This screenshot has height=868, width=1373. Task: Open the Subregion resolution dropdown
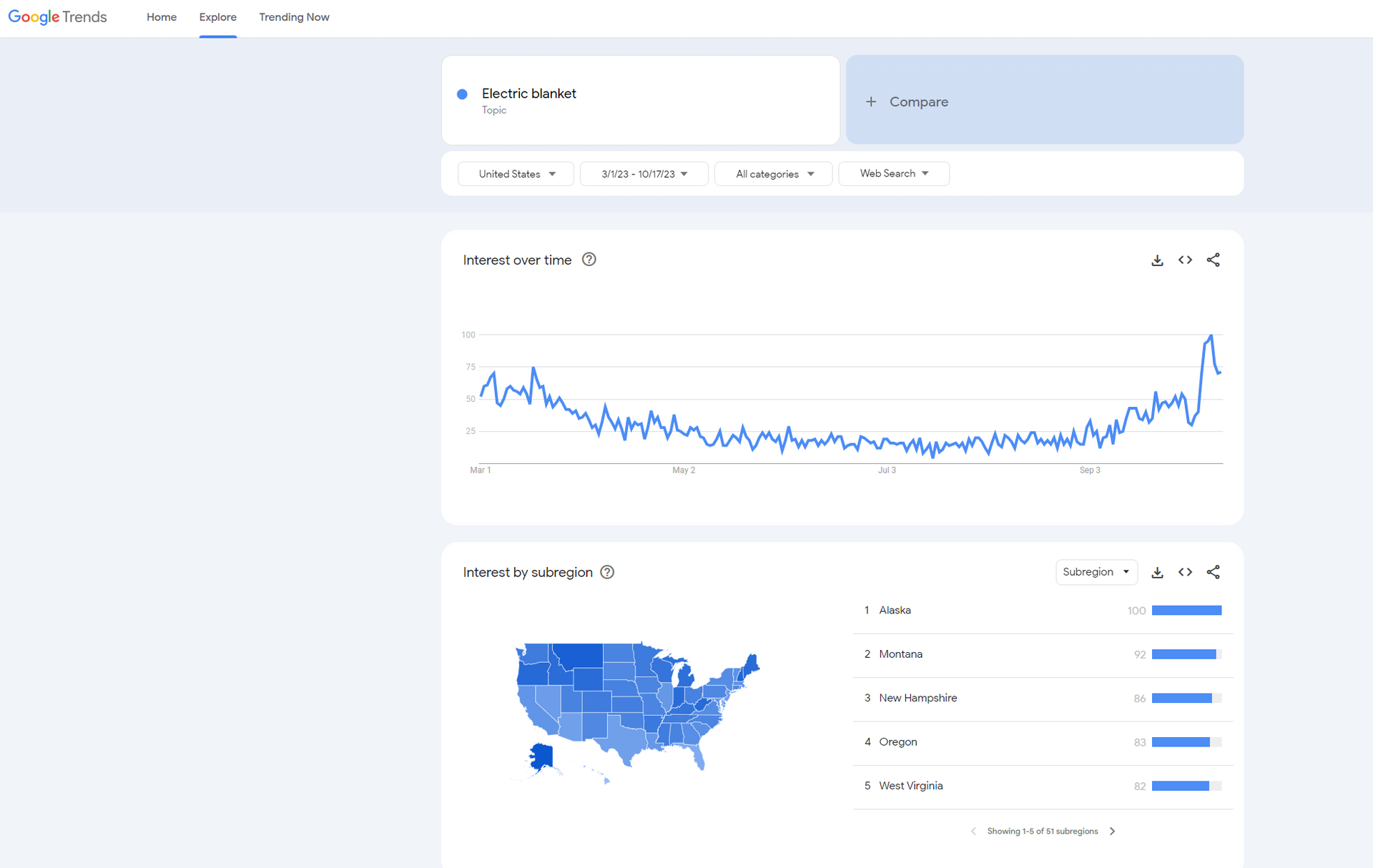[1096, 572]
